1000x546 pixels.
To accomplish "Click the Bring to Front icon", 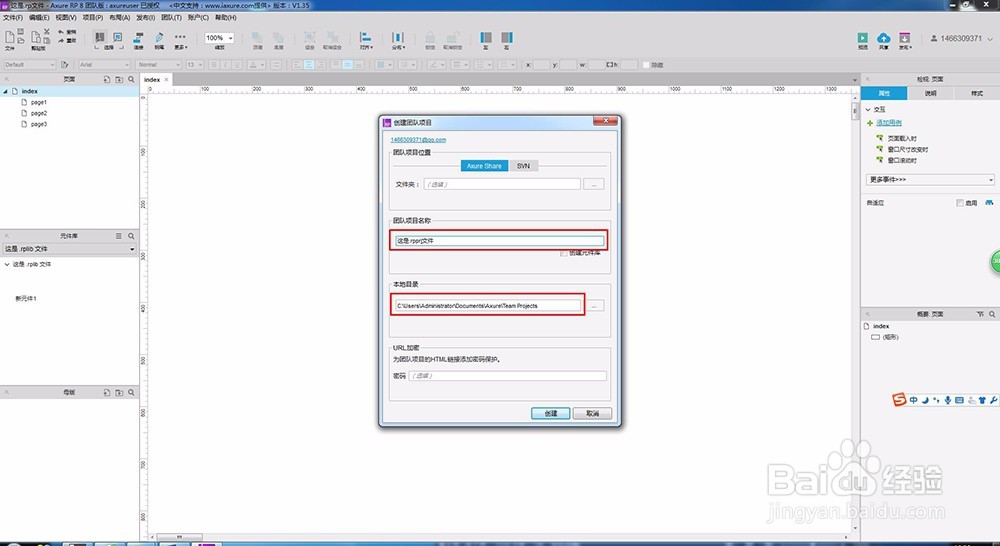I will pos(258,40).
